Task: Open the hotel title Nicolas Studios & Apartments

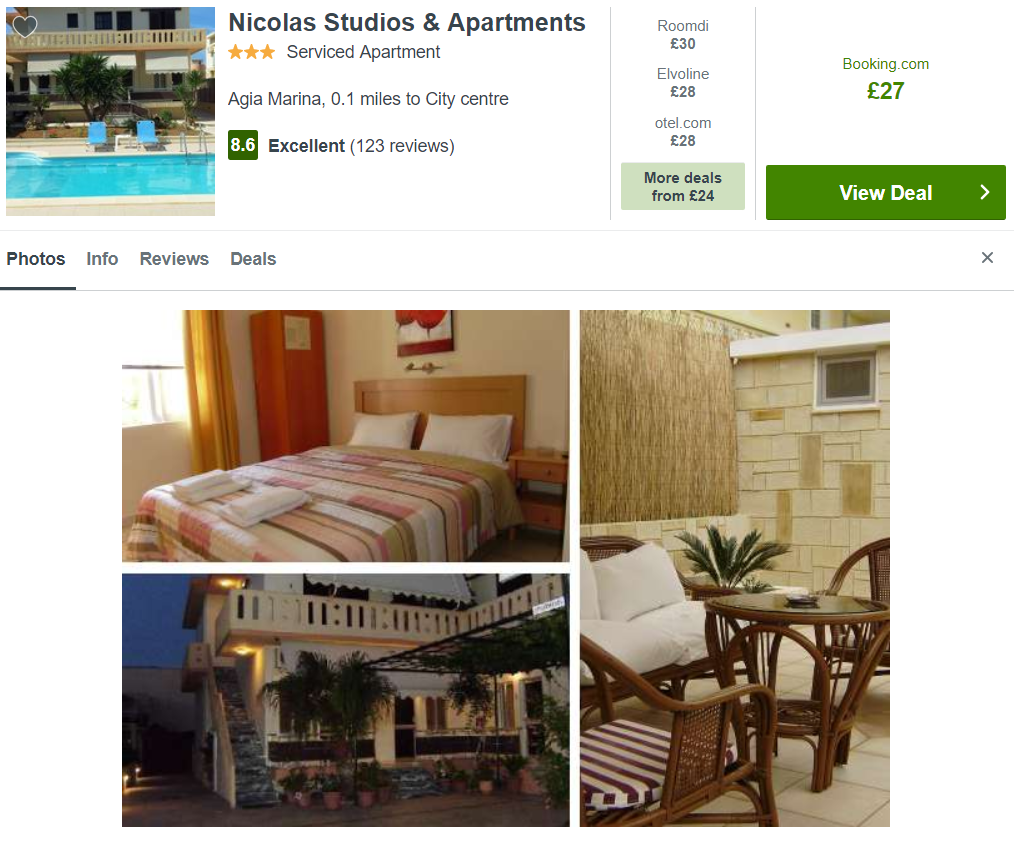Action: [407, 23]
